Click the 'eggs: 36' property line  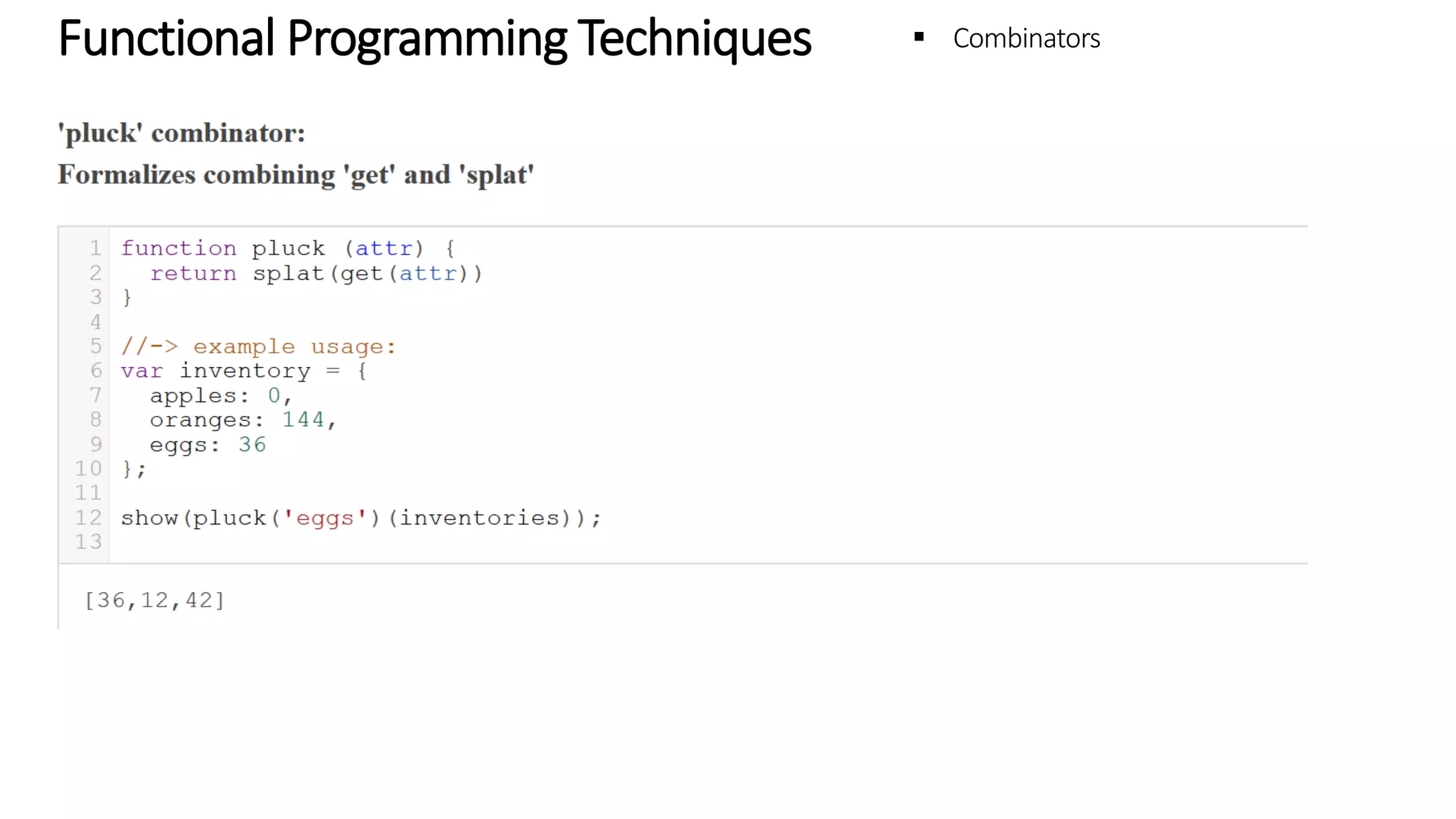[207, 445]
